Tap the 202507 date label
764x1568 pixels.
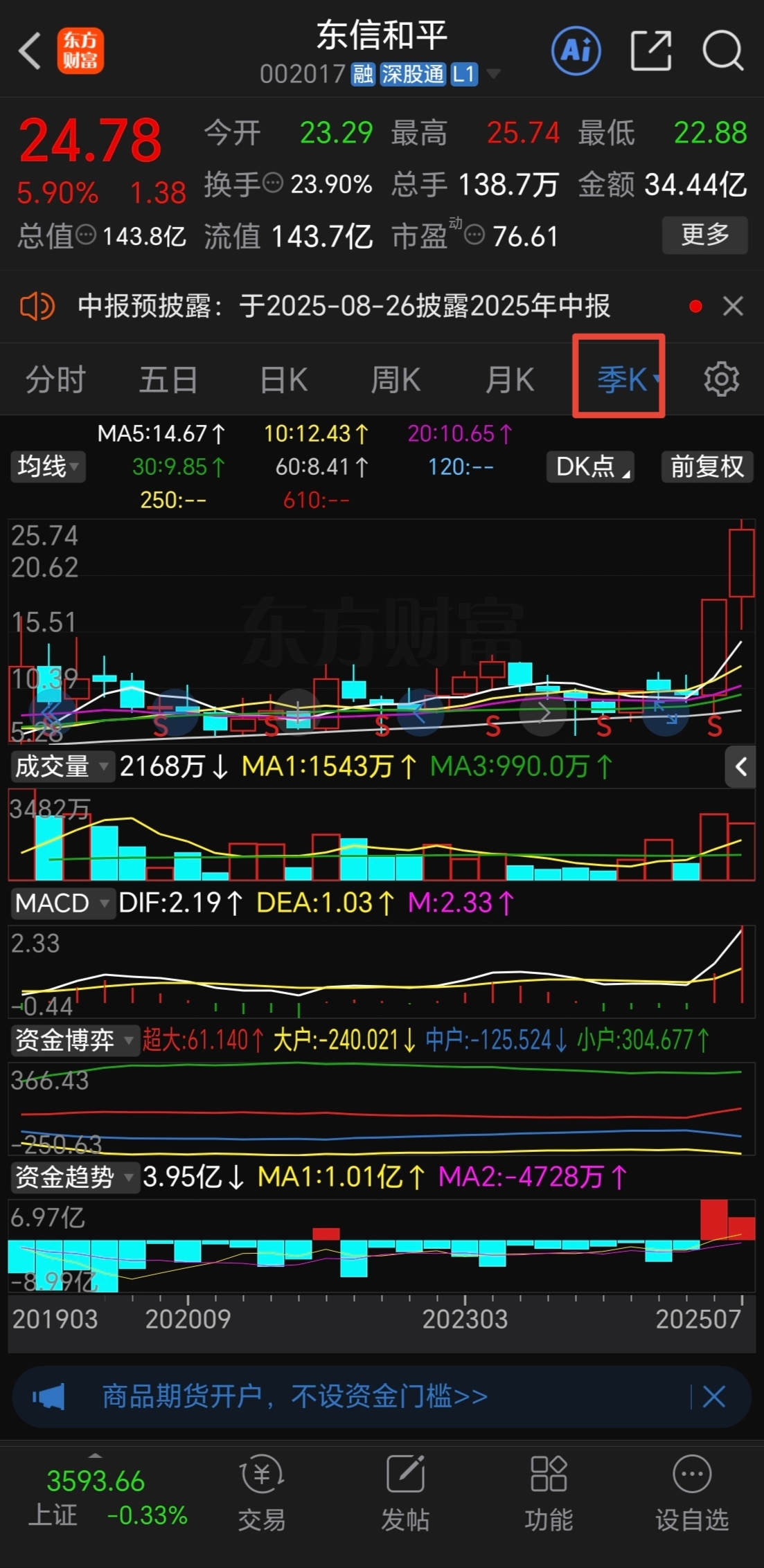click(x=699, y=1319)
